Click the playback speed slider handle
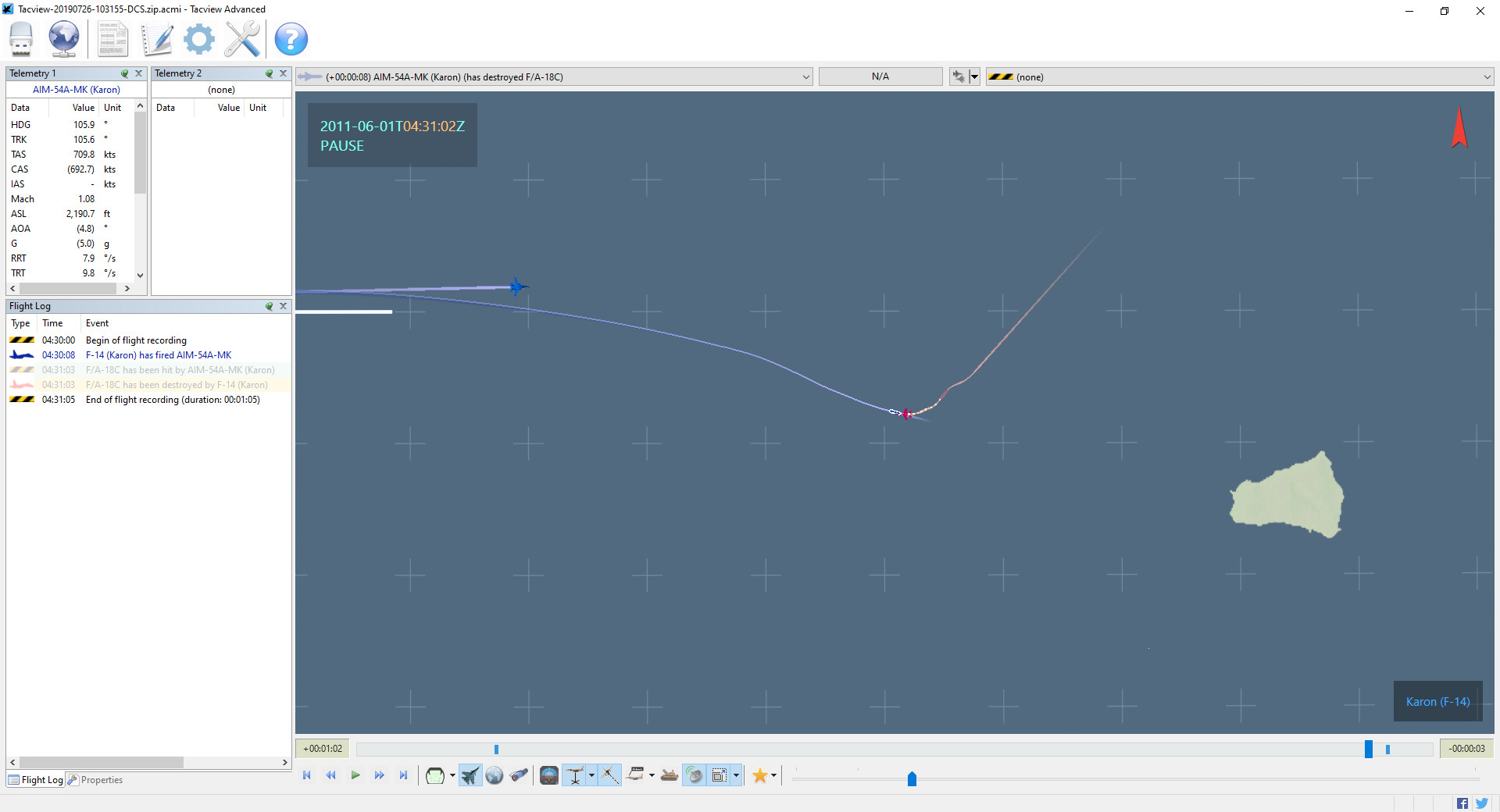 click(912, 778)
